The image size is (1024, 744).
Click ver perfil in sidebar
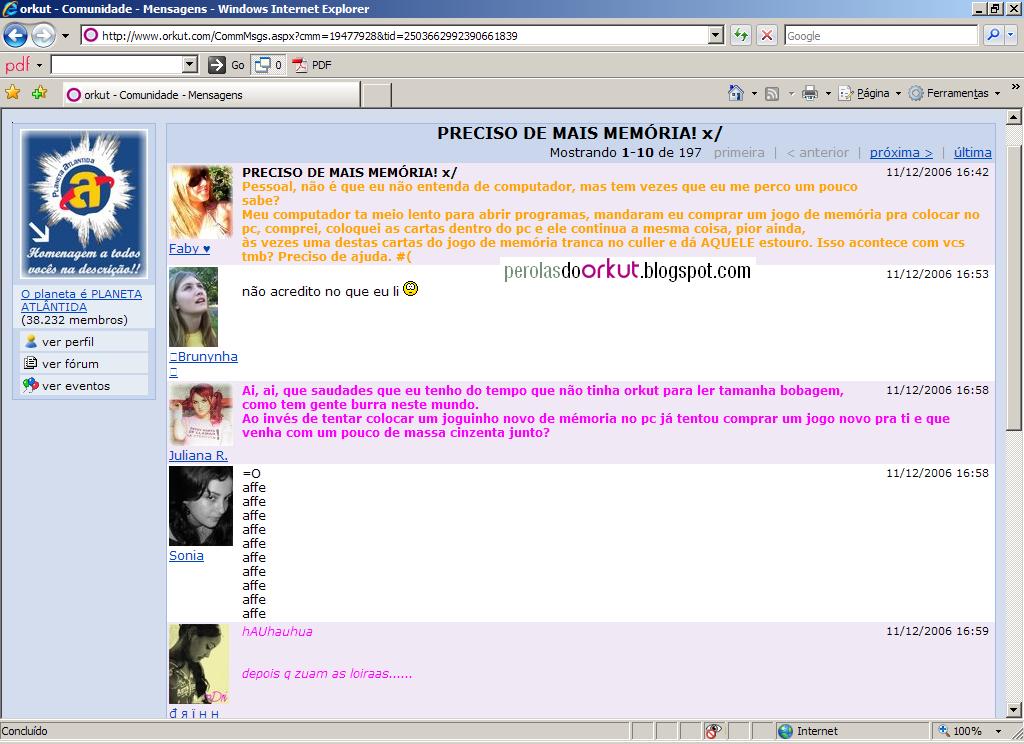68,342
